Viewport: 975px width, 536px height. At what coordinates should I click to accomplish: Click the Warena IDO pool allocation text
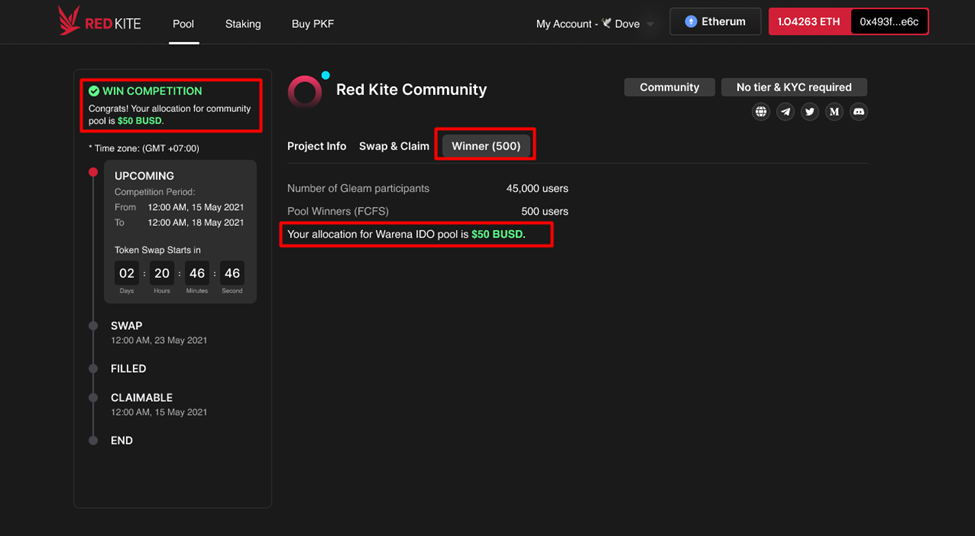coord(406,234)
